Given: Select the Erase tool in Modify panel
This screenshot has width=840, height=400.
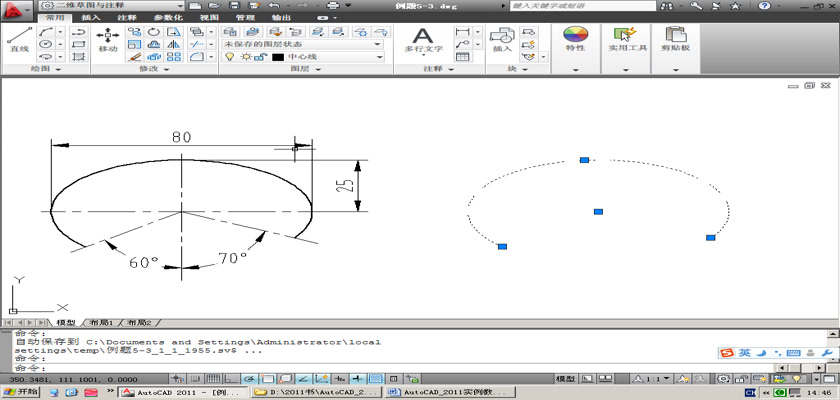Looking at the screenshot, I should (134, 56).
